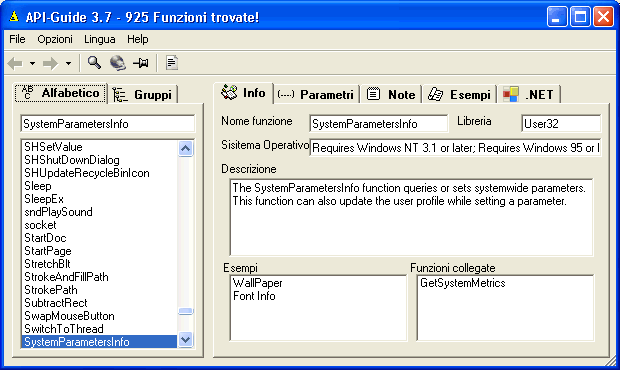Open the Help menu
The height and width of the screenshot is (370, 620).
[138, 39]
